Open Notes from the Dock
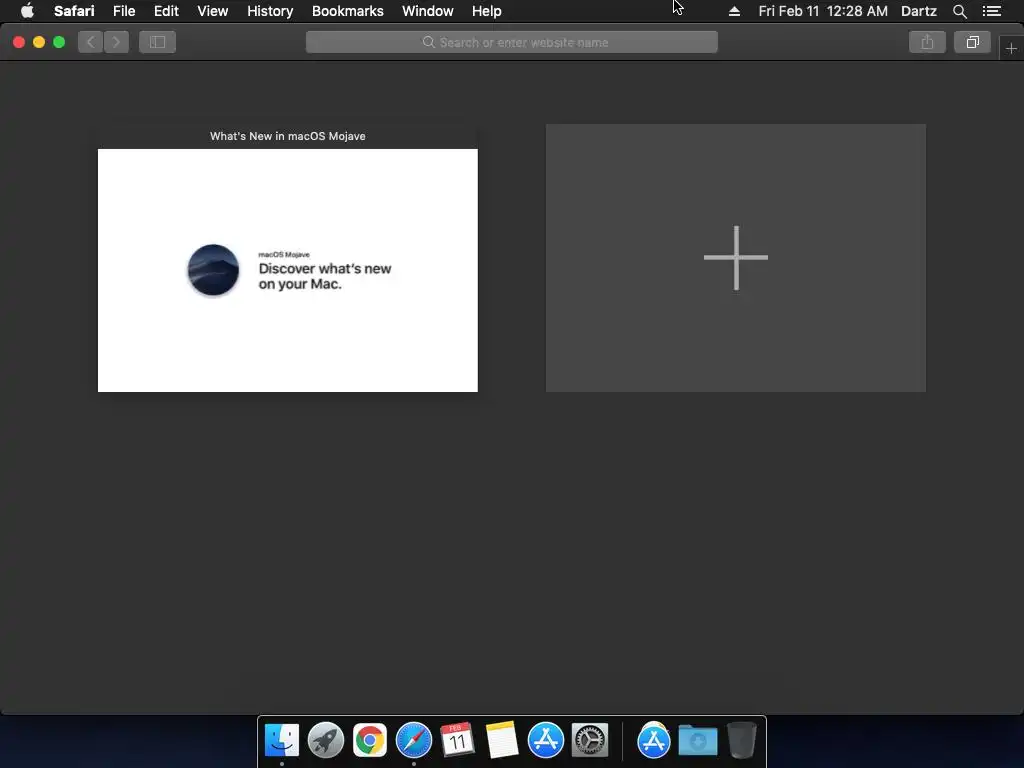This screenshot has height=768, width=1024. pos(502,740)
